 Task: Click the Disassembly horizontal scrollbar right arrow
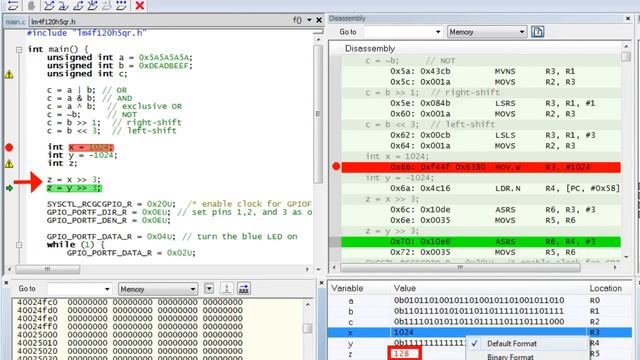[615, 268]
